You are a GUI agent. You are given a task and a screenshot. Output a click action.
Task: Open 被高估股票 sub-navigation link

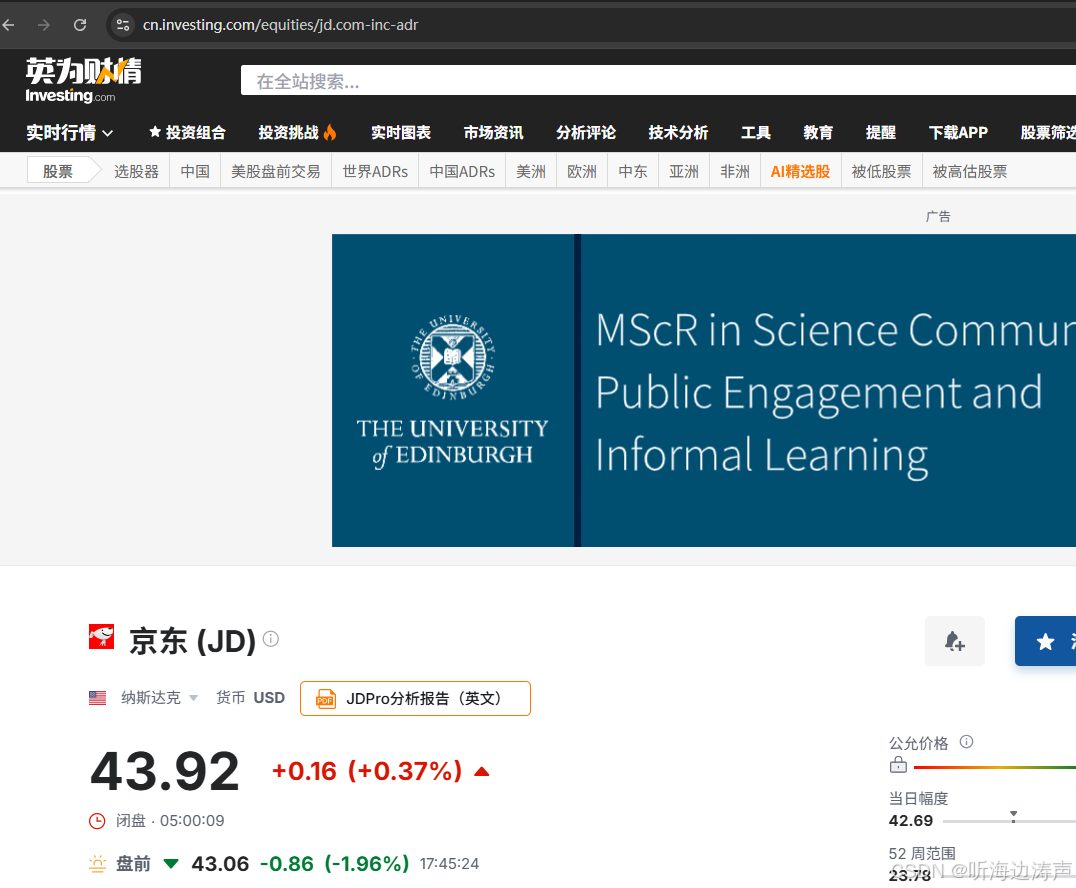click(970, 172)
